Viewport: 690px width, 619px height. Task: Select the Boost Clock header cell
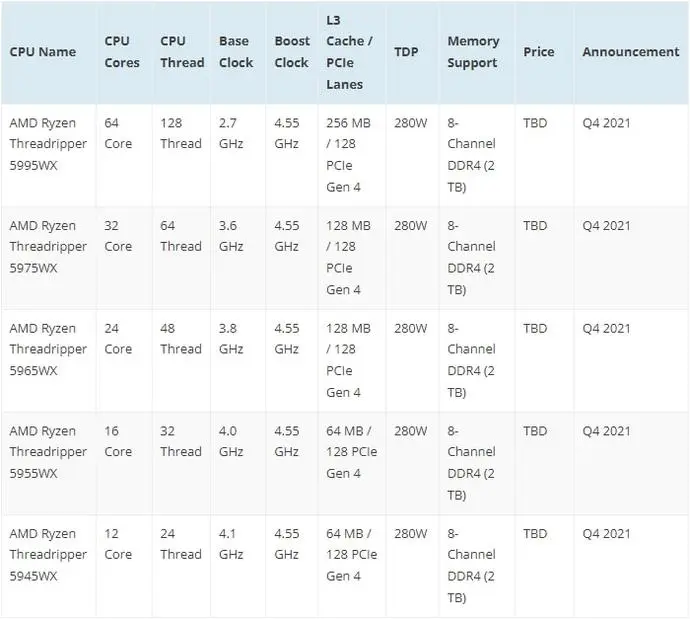coord(292,52)
